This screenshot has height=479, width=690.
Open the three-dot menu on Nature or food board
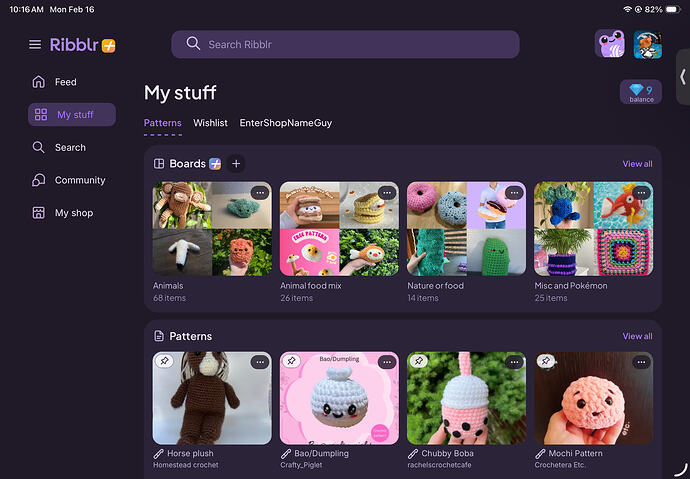tap(514, 192)
